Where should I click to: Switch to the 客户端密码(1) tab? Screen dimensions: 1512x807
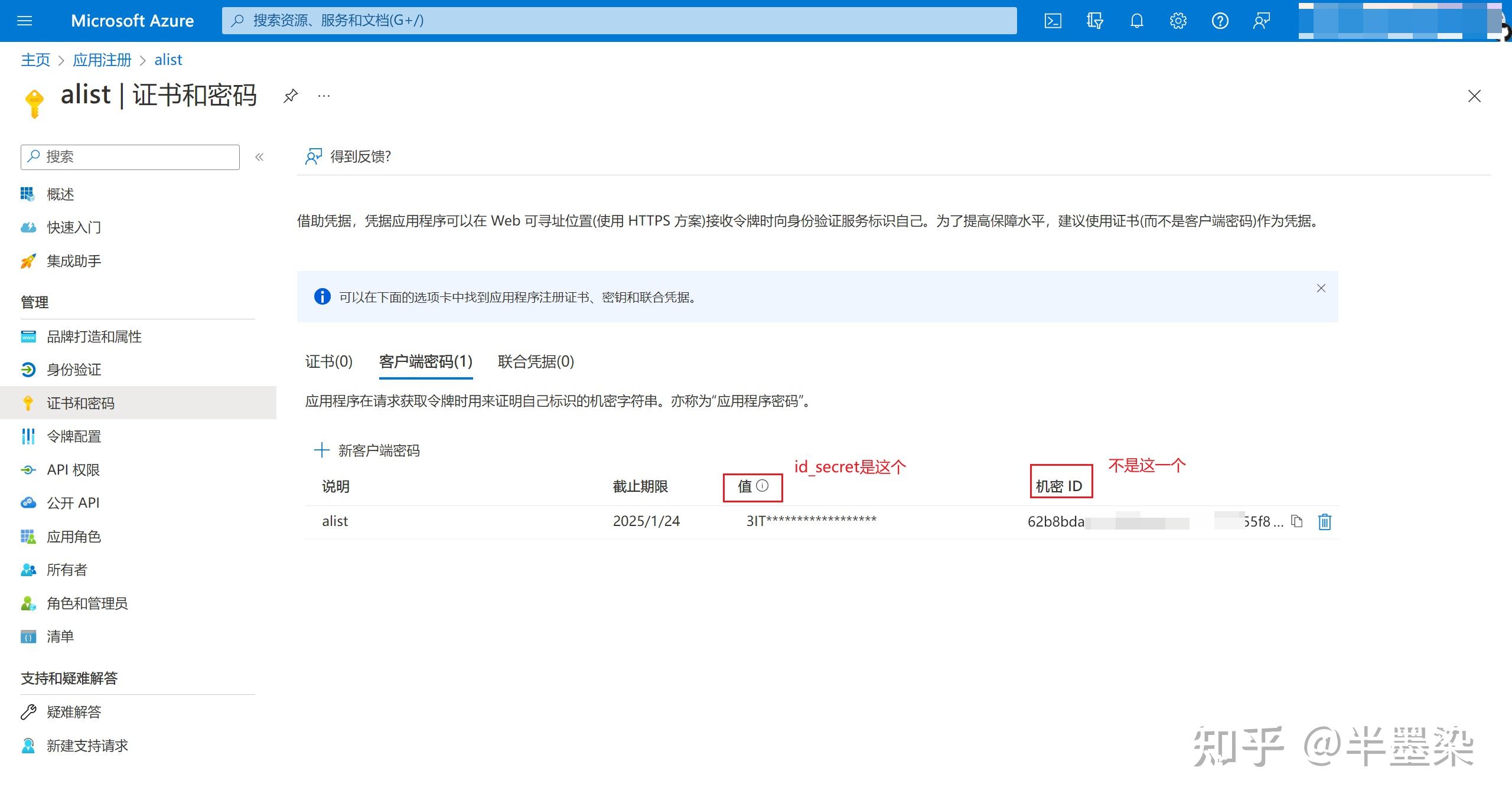click(x=426, y=361)
